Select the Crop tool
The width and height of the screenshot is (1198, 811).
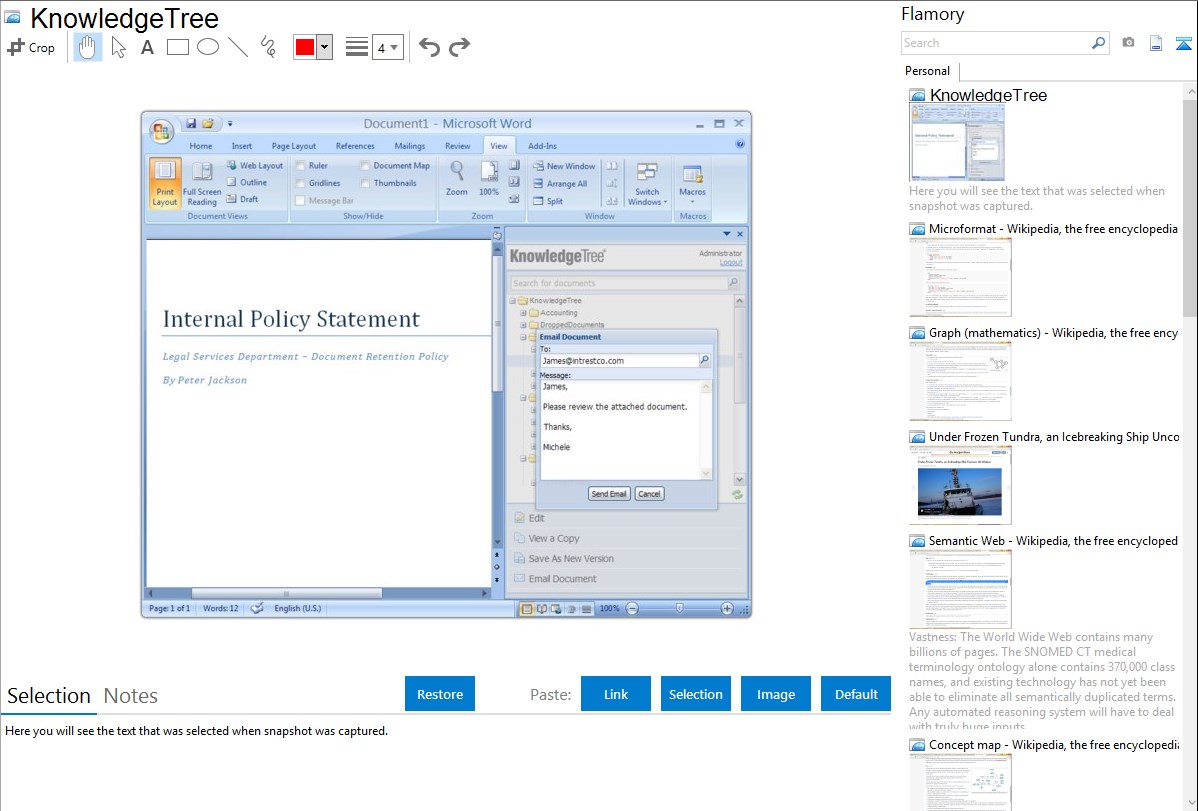coord(31,47)
